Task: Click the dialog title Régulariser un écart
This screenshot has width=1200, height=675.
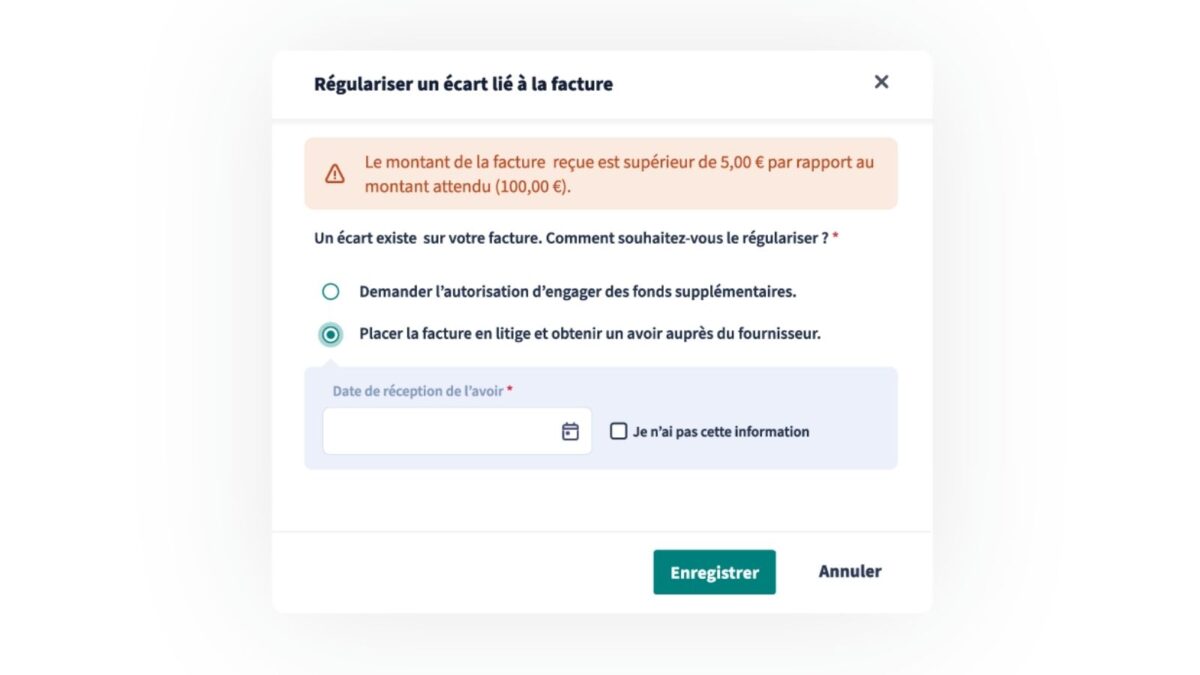Action: point(463,84)
